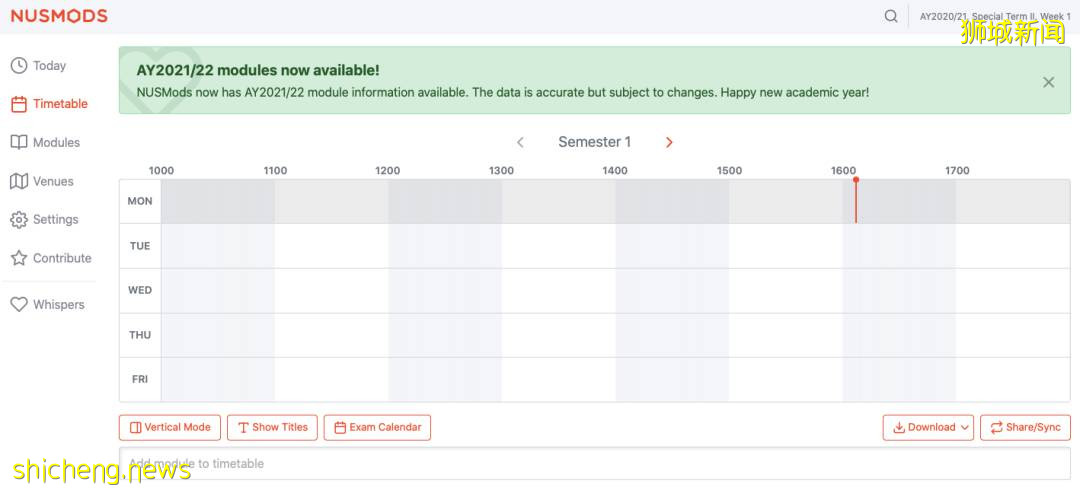Open Venues using the map icon
The height and width of the screenshot is (490, 1080).
pos(19,181)
